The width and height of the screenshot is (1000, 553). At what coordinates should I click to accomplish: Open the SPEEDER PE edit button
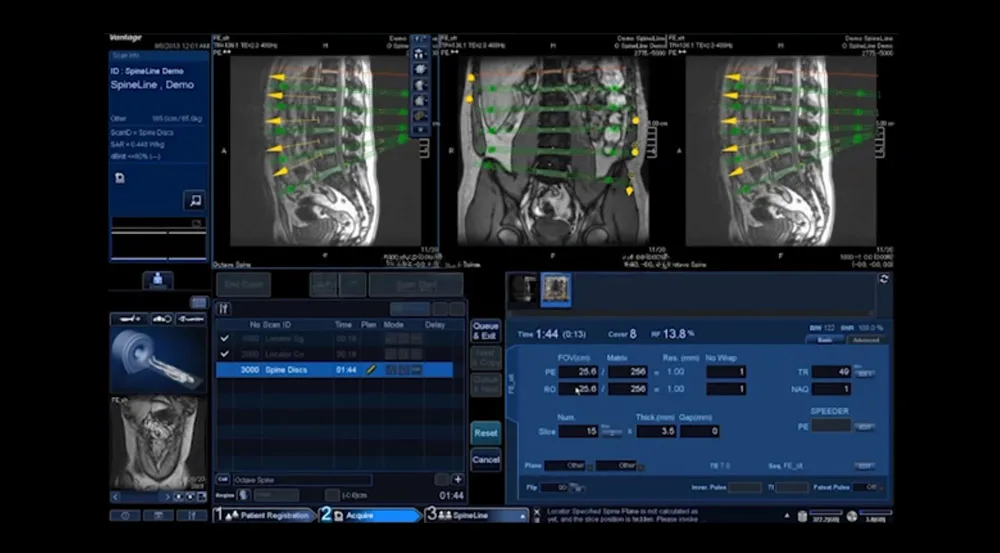[x=864, y=427]
